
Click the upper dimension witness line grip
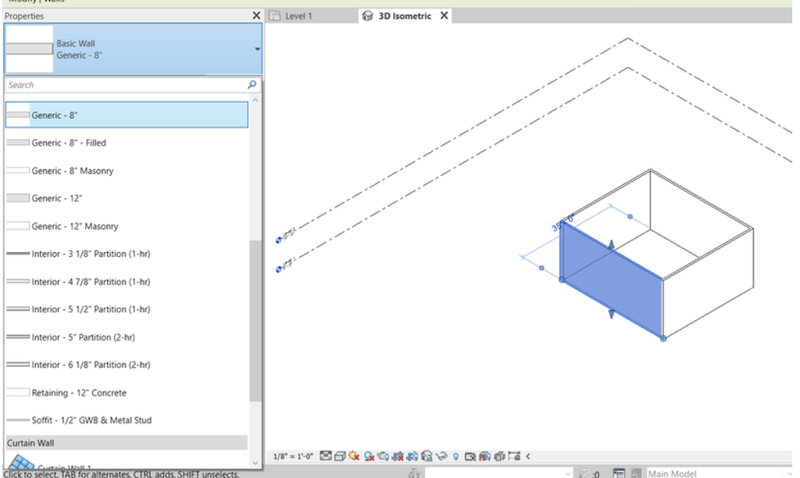coord(630,216)
